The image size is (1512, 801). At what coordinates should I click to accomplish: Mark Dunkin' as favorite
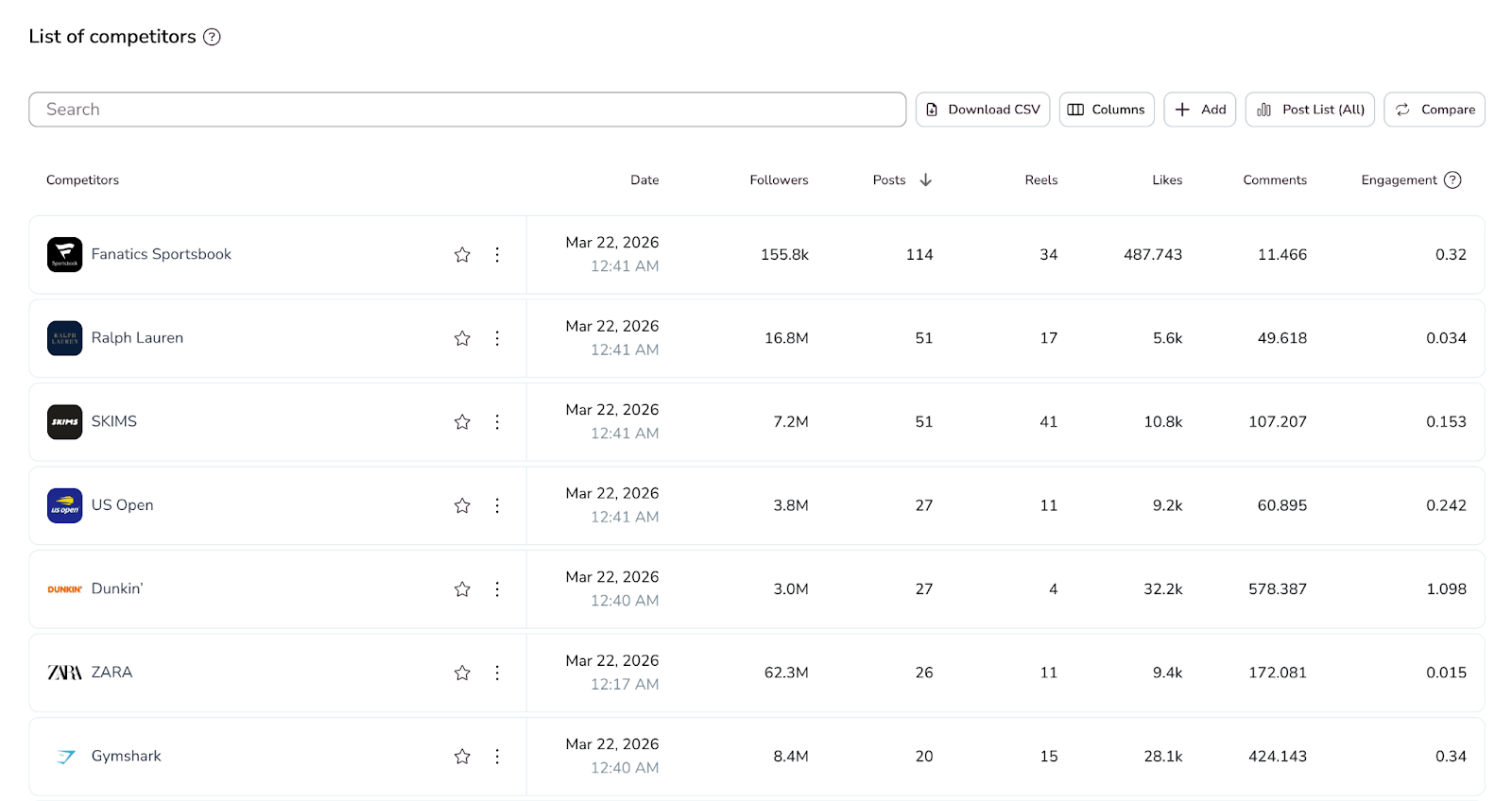point(462,589)
